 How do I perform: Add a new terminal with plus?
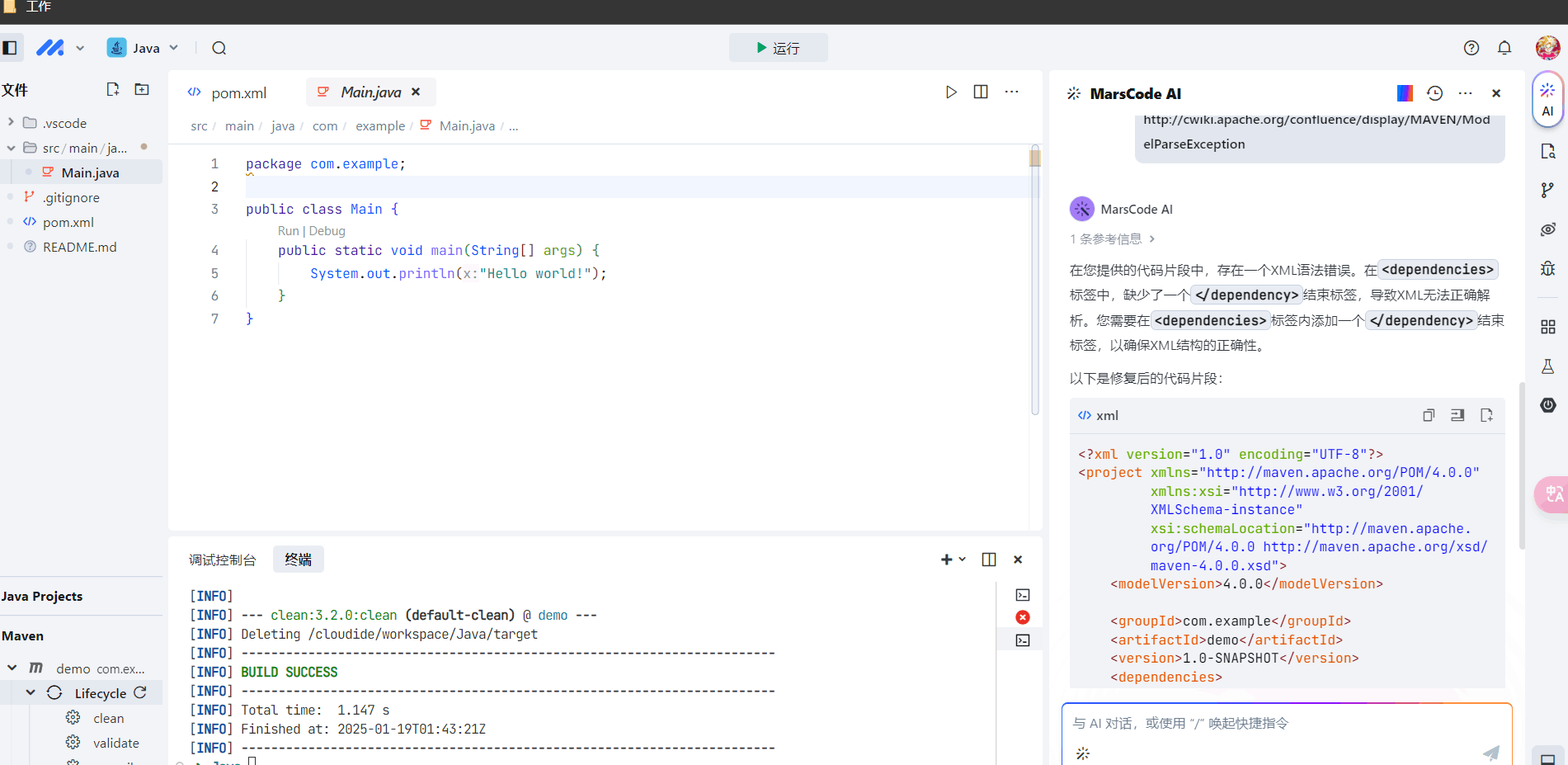pyautogui.click(x=946, y=560)
